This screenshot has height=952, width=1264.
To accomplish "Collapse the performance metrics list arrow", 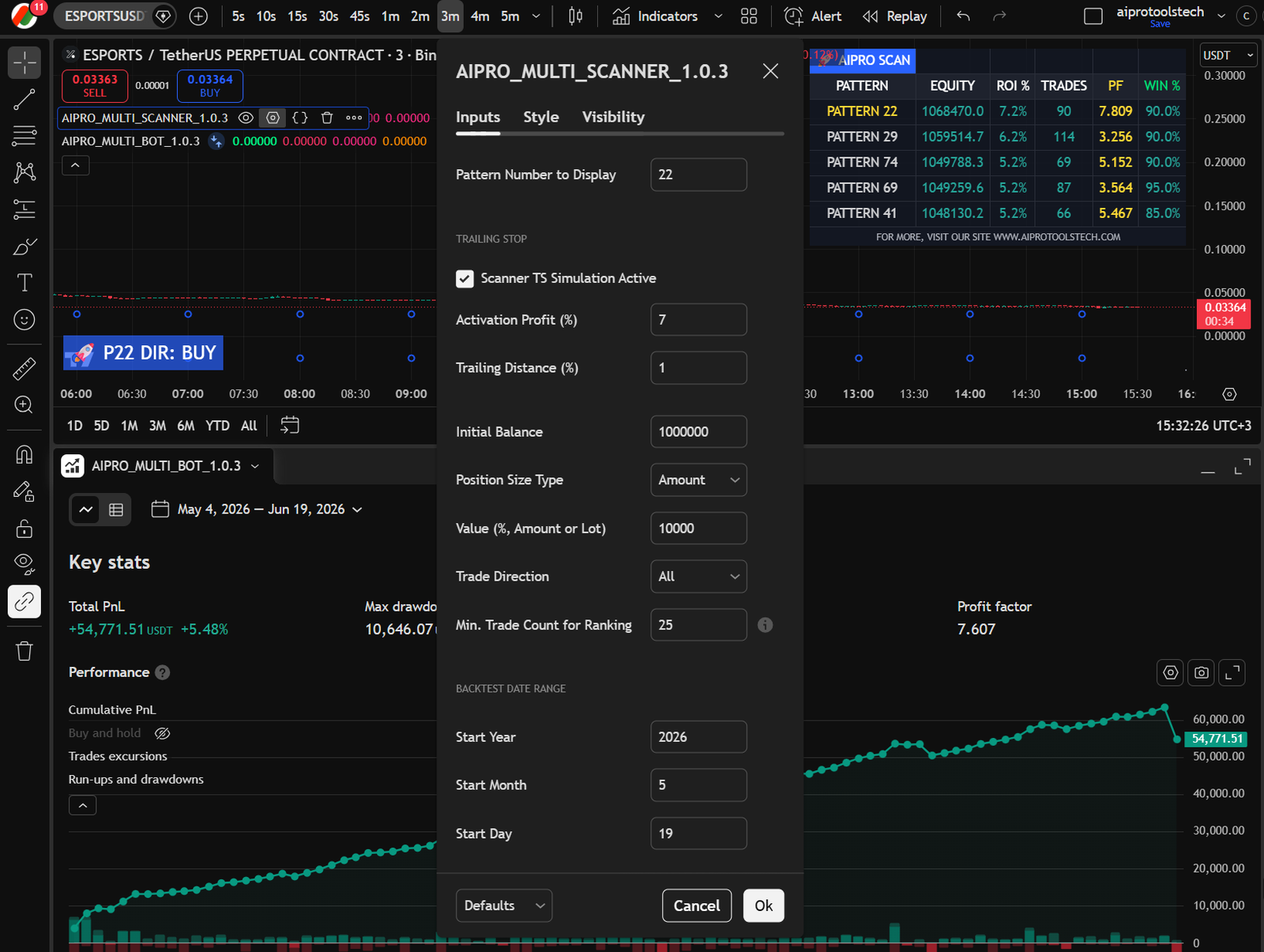I will [x=83, y=805].
